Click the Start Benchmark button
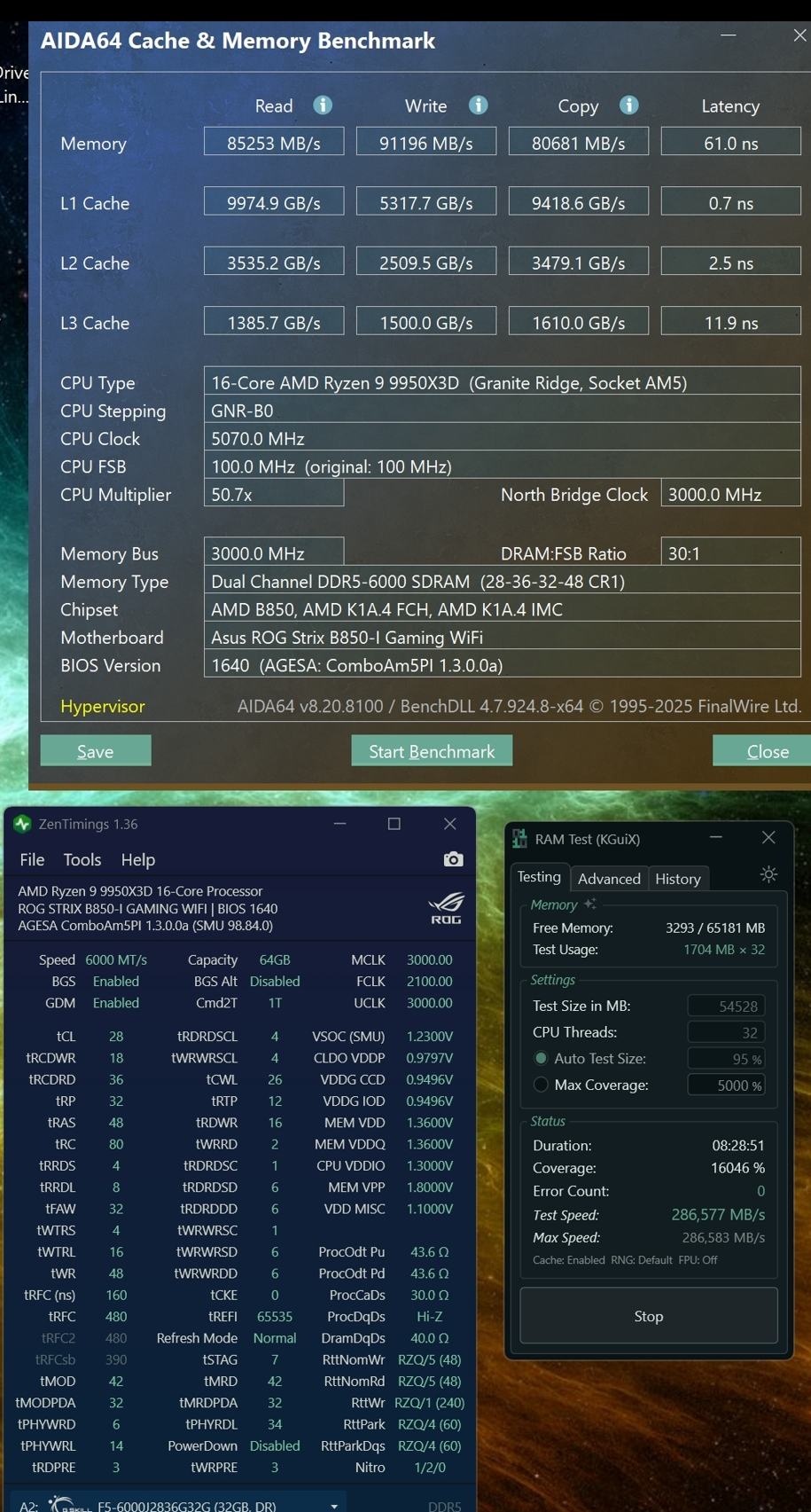Viewport: 811px width, 1512px height. coord(432,751)
